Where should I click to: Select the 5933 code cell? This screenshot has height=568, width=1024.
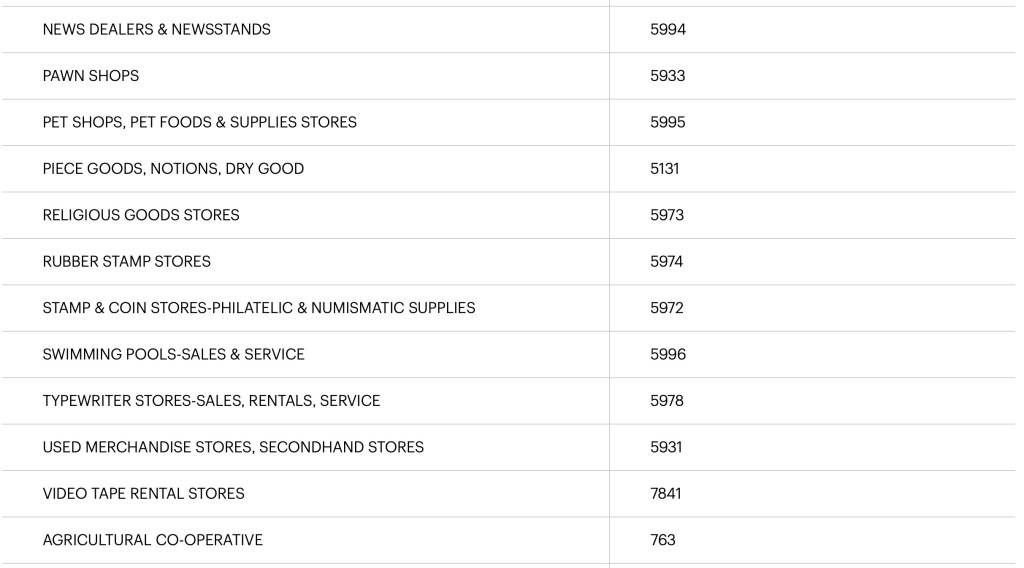click(667, 76)
